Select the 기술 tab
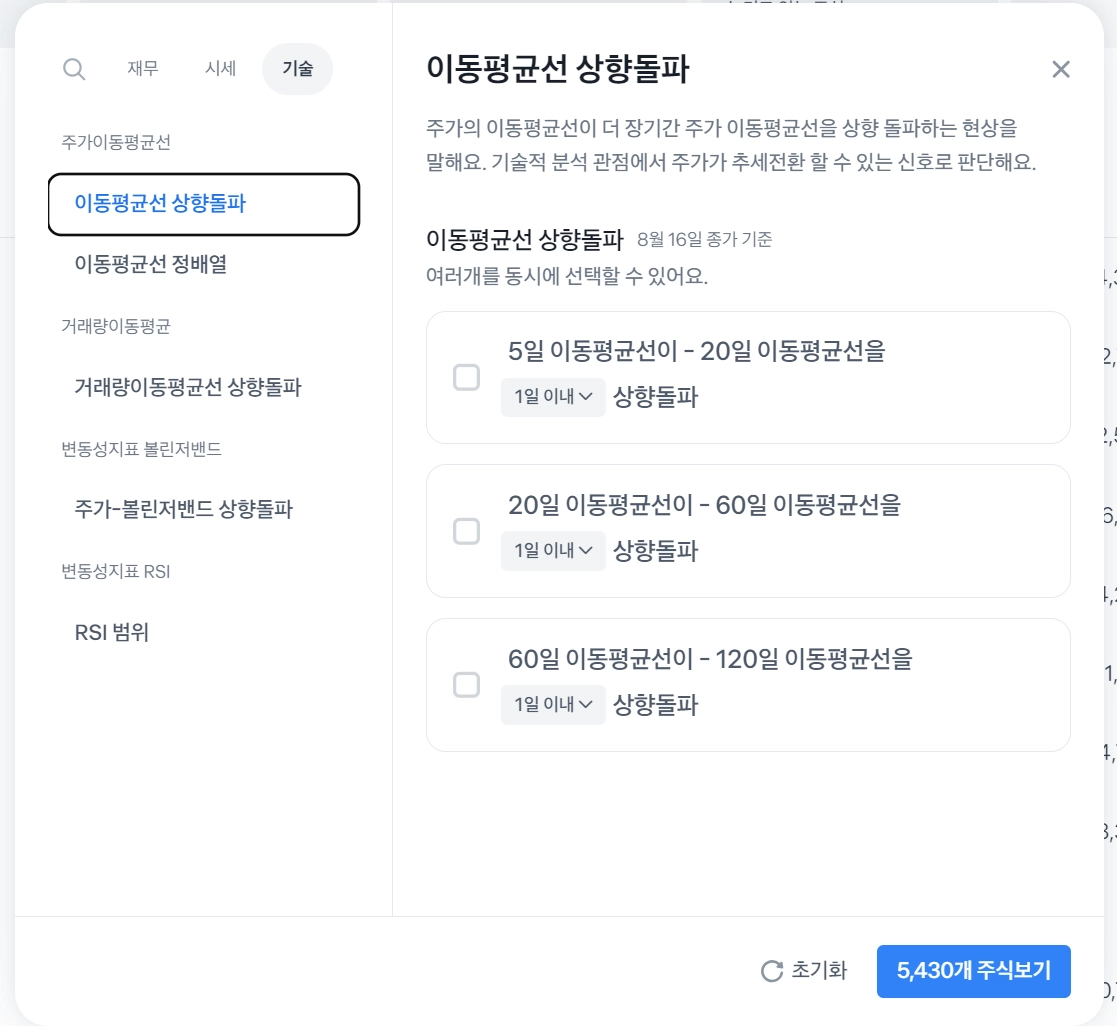Screen dimensions: 1117x1026 point(297,69)
